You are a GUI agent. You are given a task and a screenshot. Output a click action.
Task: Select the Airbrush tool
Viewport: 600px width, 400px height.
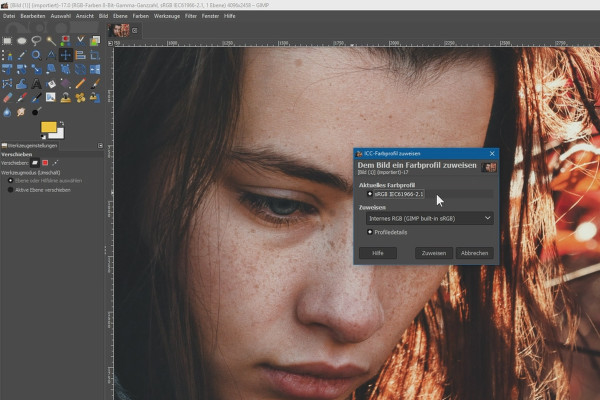21,98
